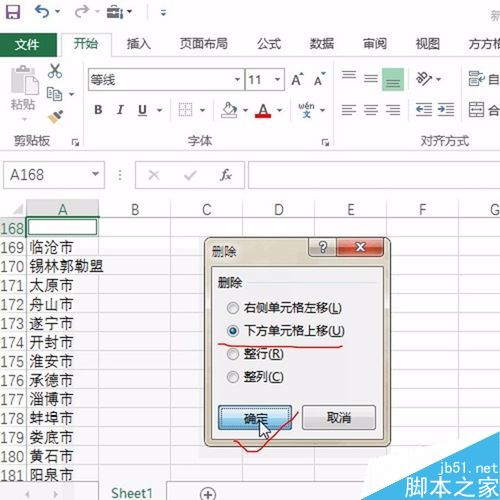
Task: Click the Copy icon
Action: pyautogui.click(x=54, y=94)
